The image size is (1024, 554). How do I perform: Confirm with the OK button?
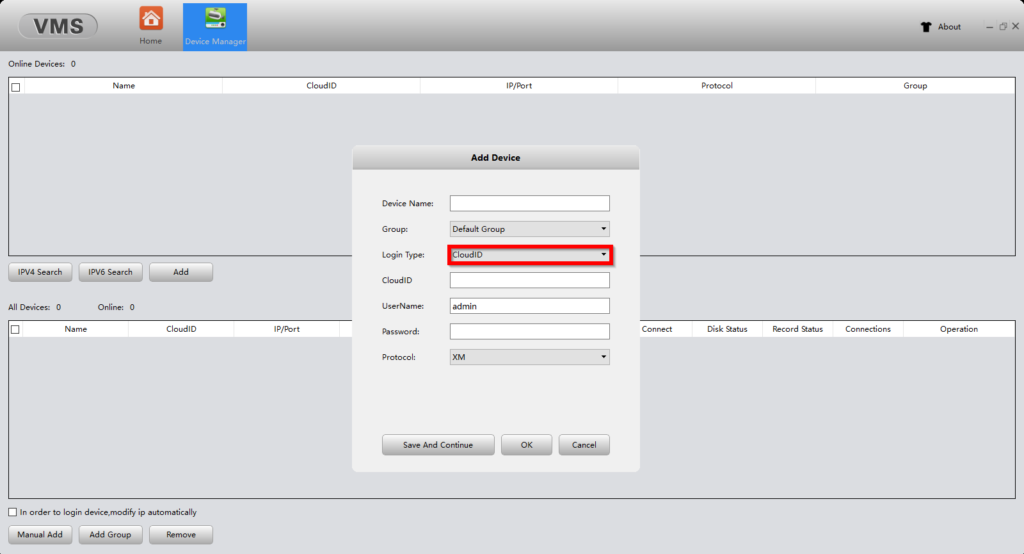526,445
